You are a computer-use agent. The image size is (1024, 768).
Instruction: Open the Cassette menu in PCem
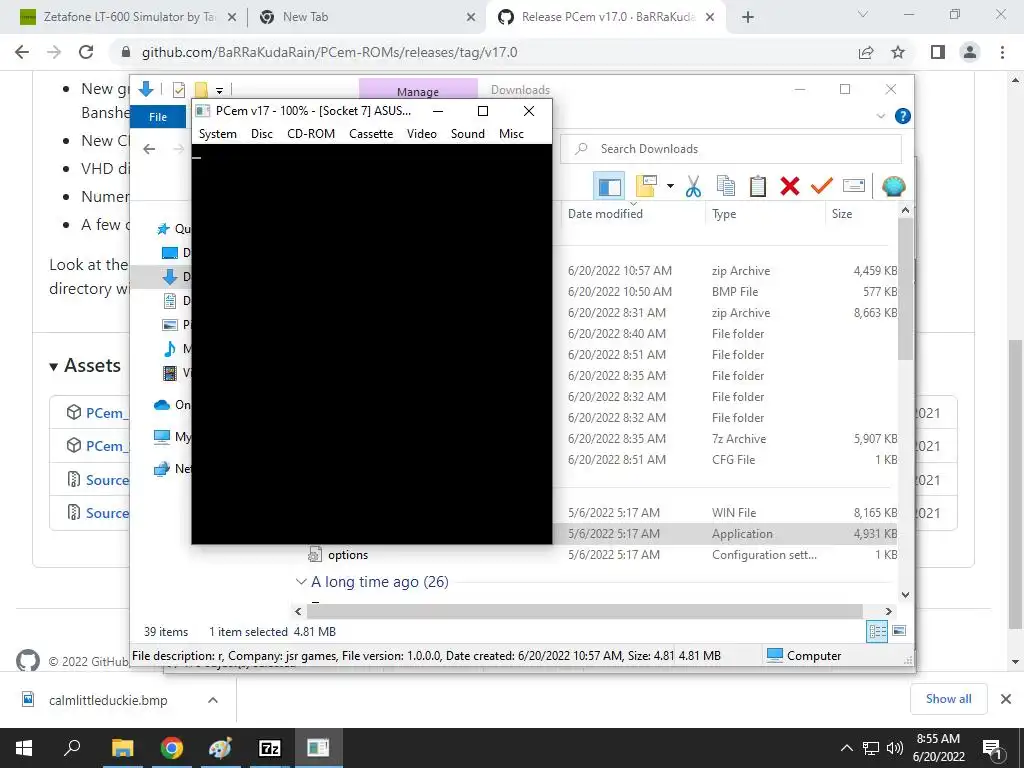pos(371,134)
